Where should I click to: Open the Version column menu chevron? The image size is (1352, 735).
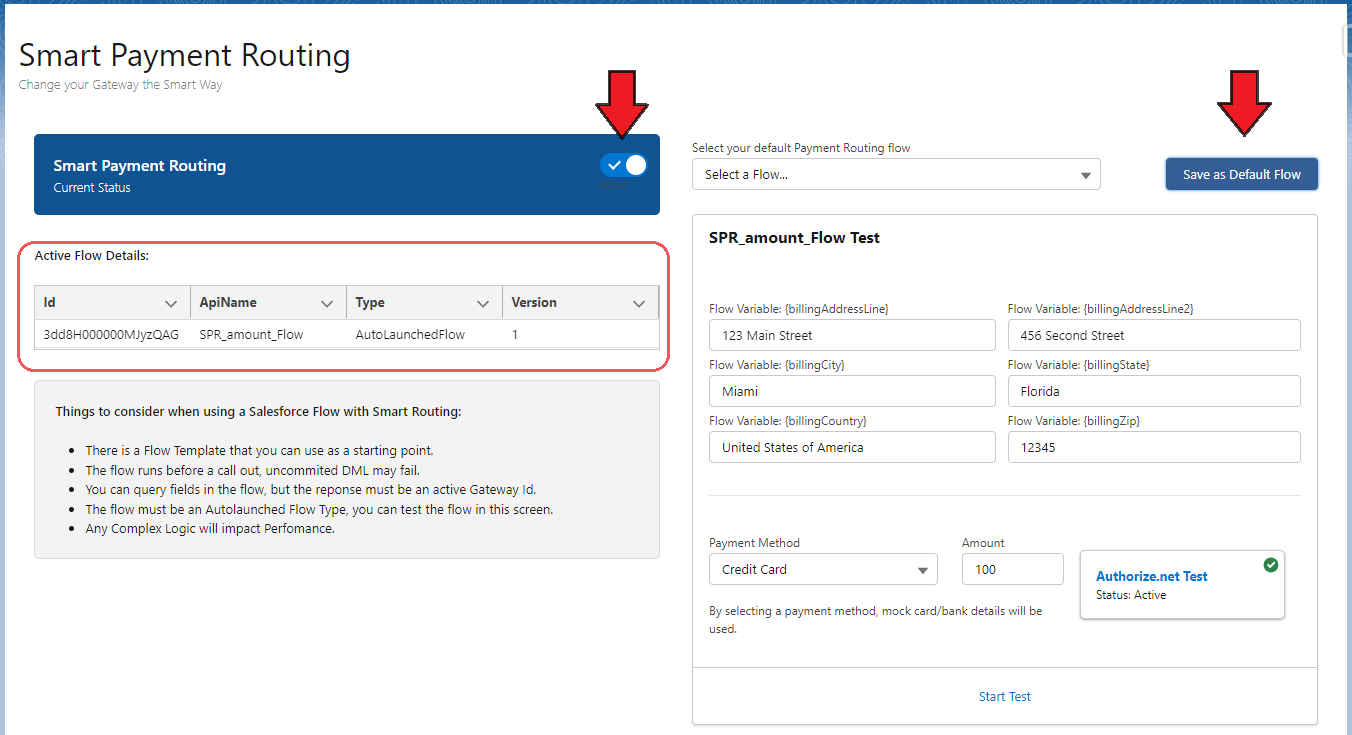point(639,303)
